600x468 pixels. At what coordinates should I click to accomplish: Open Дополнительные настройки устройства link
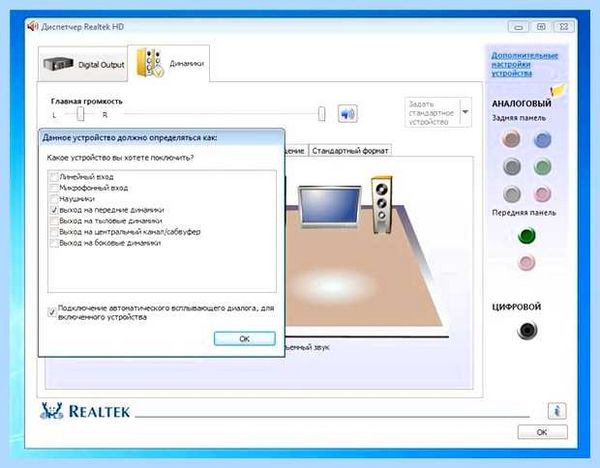click(524, 64)
